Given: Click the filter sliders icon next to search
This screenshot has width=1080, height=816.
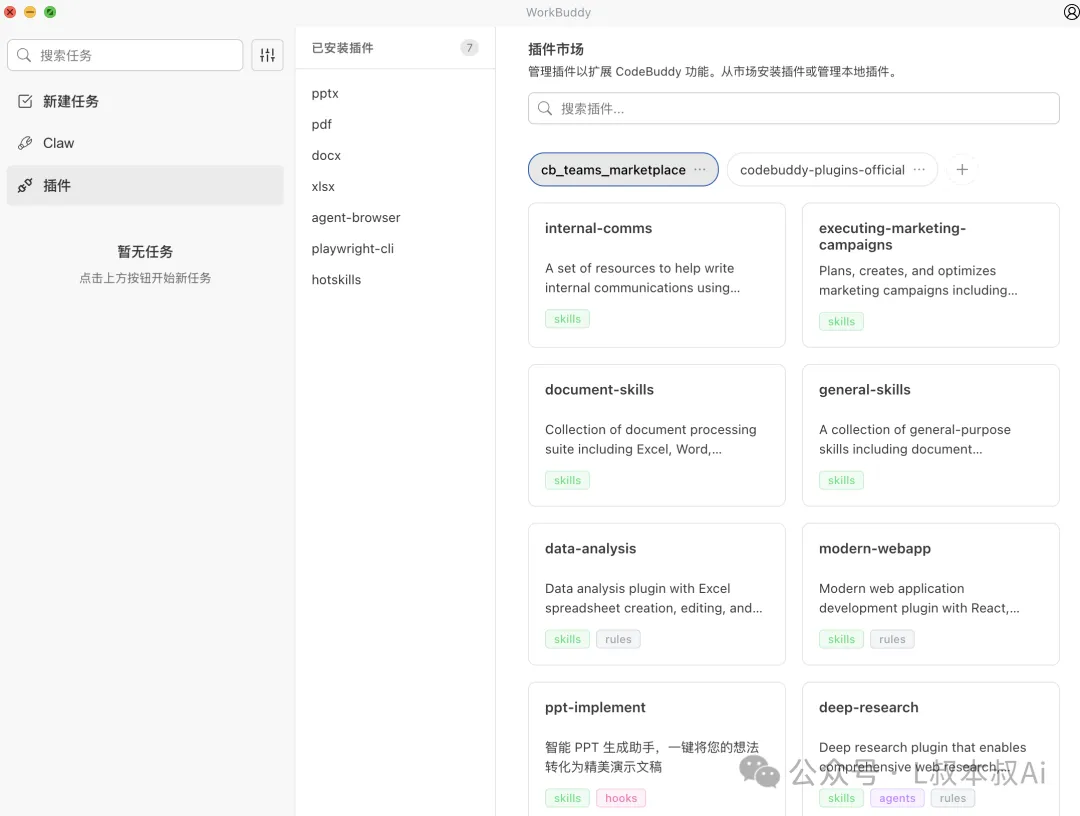Looking at the screenshot, I should pyautogui.click(x=267, y=55).
